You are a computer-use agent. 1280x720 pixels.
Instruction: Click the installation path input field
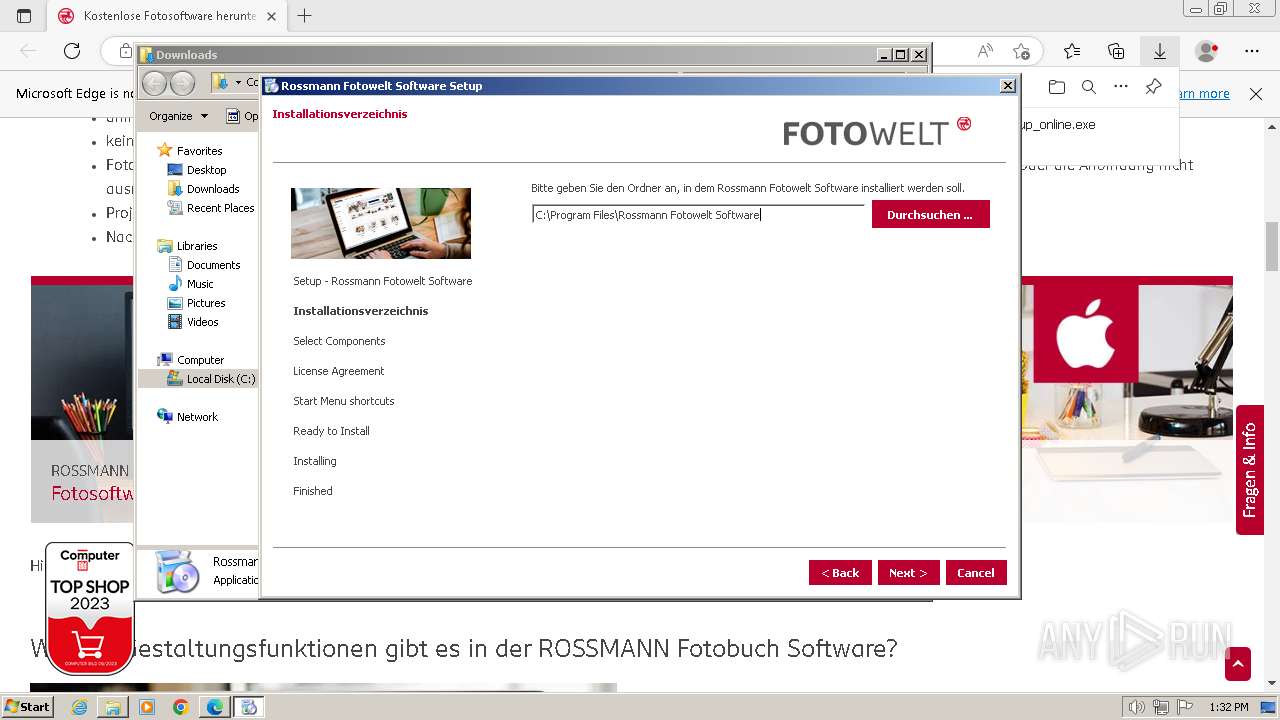(698, 214)
